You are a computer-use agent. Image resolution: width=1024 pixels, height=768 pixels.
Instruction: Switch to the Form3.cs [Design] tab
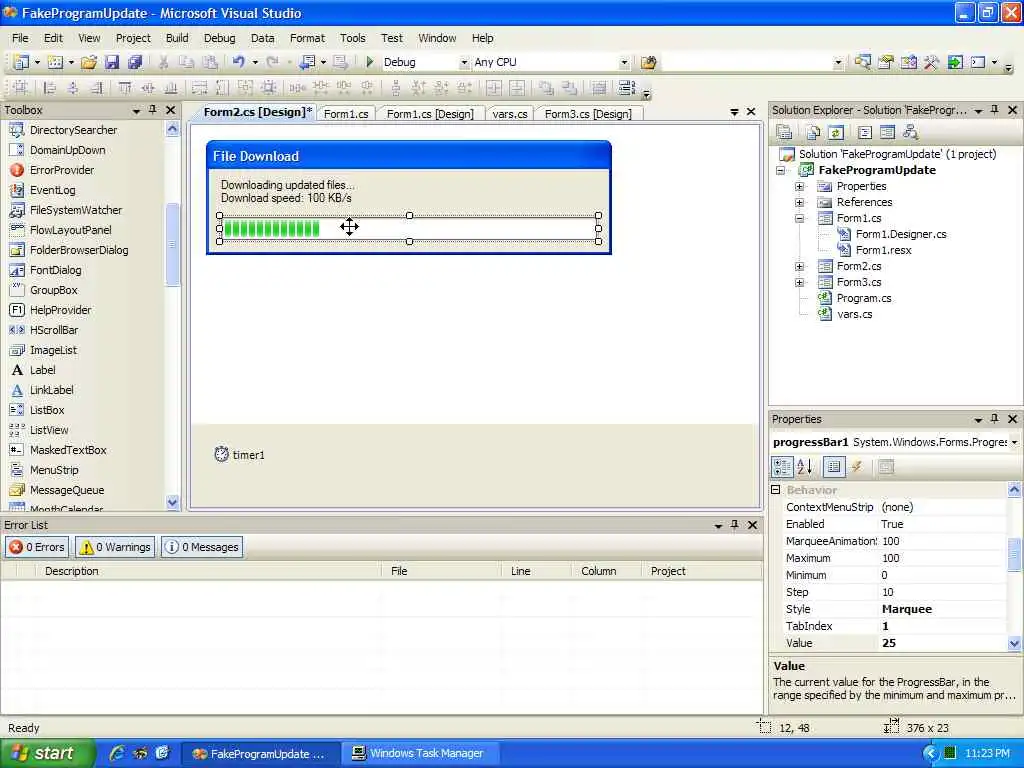pyautogui.click(x=588, y=114)
